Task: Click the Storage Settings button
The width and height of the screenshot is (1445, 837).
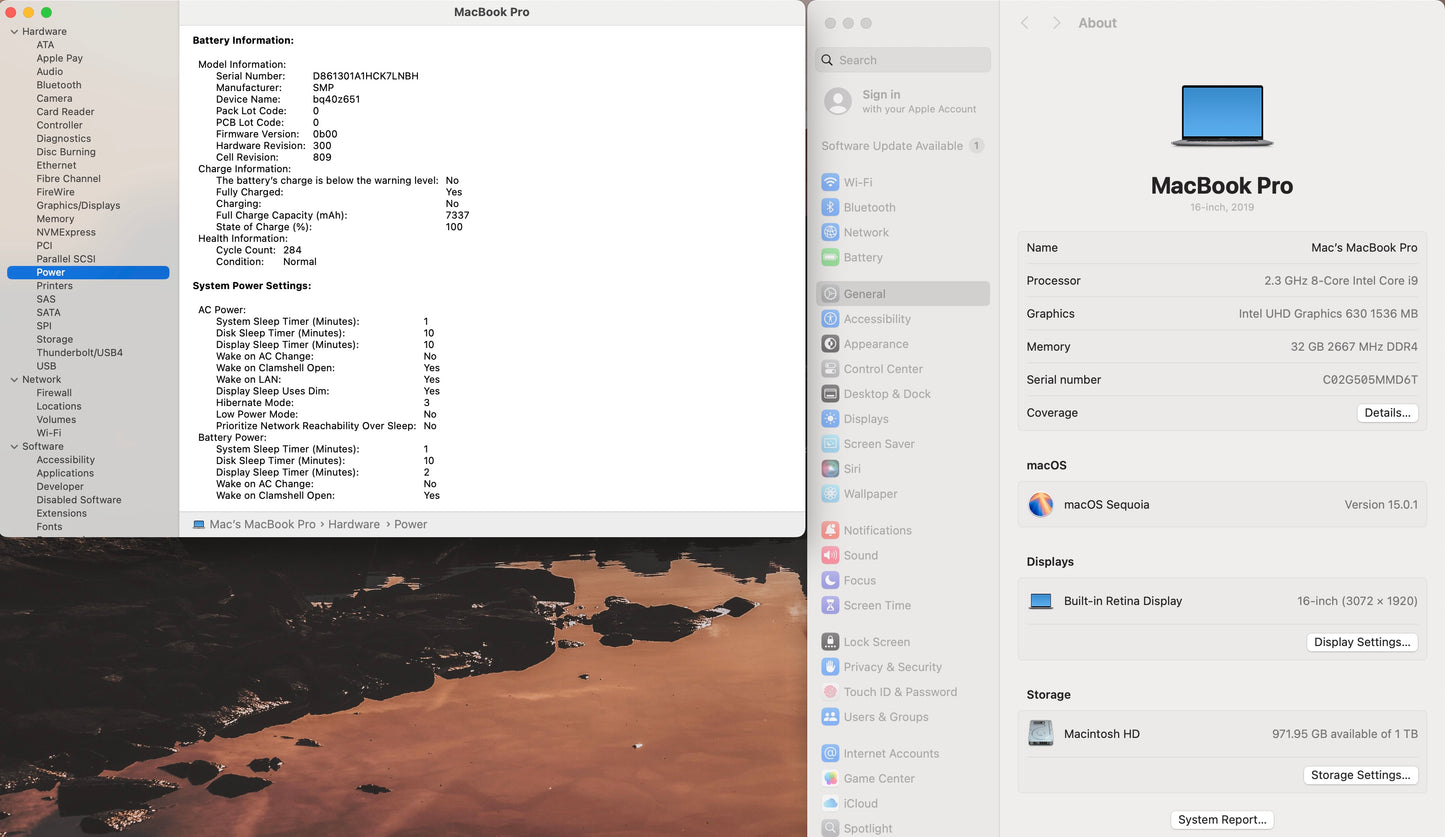Action: (1360, 775)
